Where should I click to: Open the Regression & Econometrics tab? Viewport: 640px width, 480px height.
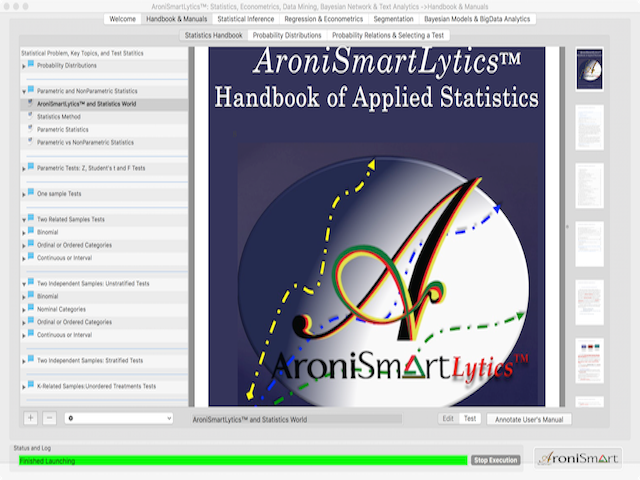324,19
